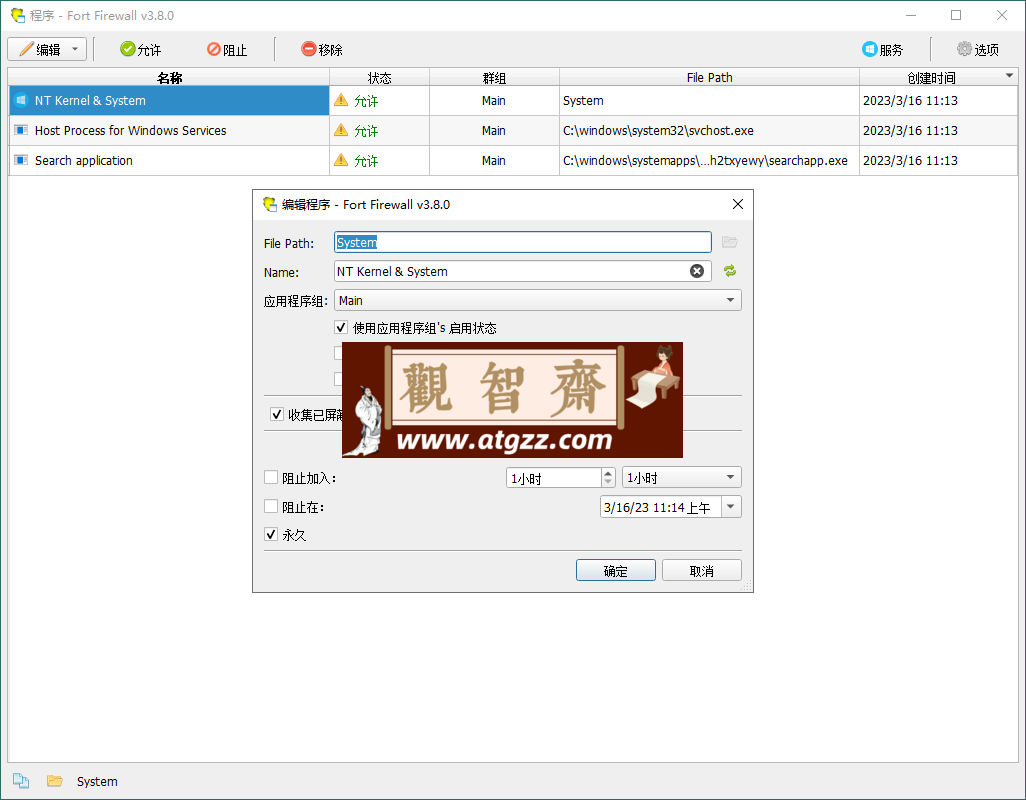Click the 编辑程序 dialog title icon
Viewport: 1026px width, 800px height.
270,204
